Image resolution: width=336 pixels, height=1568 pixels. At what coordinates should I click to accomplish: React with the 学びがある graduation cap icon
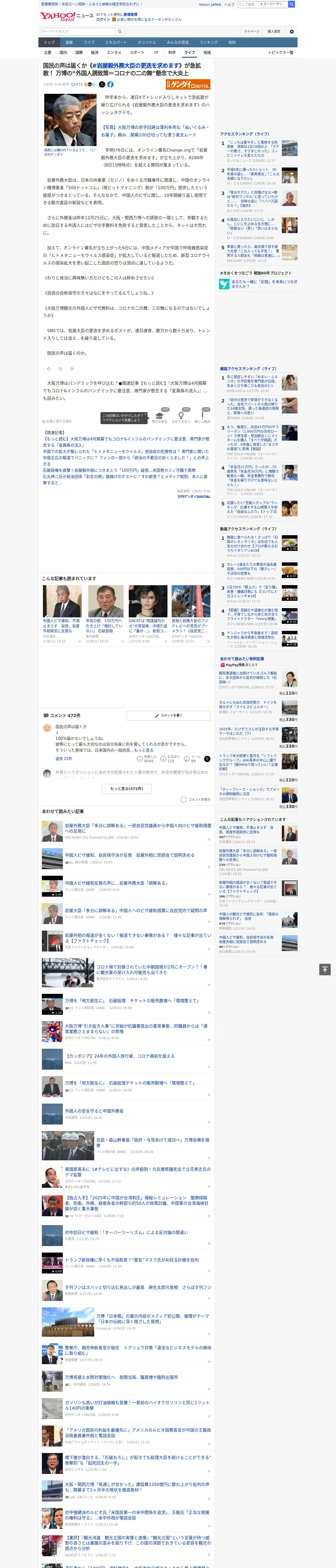point(160,416)
